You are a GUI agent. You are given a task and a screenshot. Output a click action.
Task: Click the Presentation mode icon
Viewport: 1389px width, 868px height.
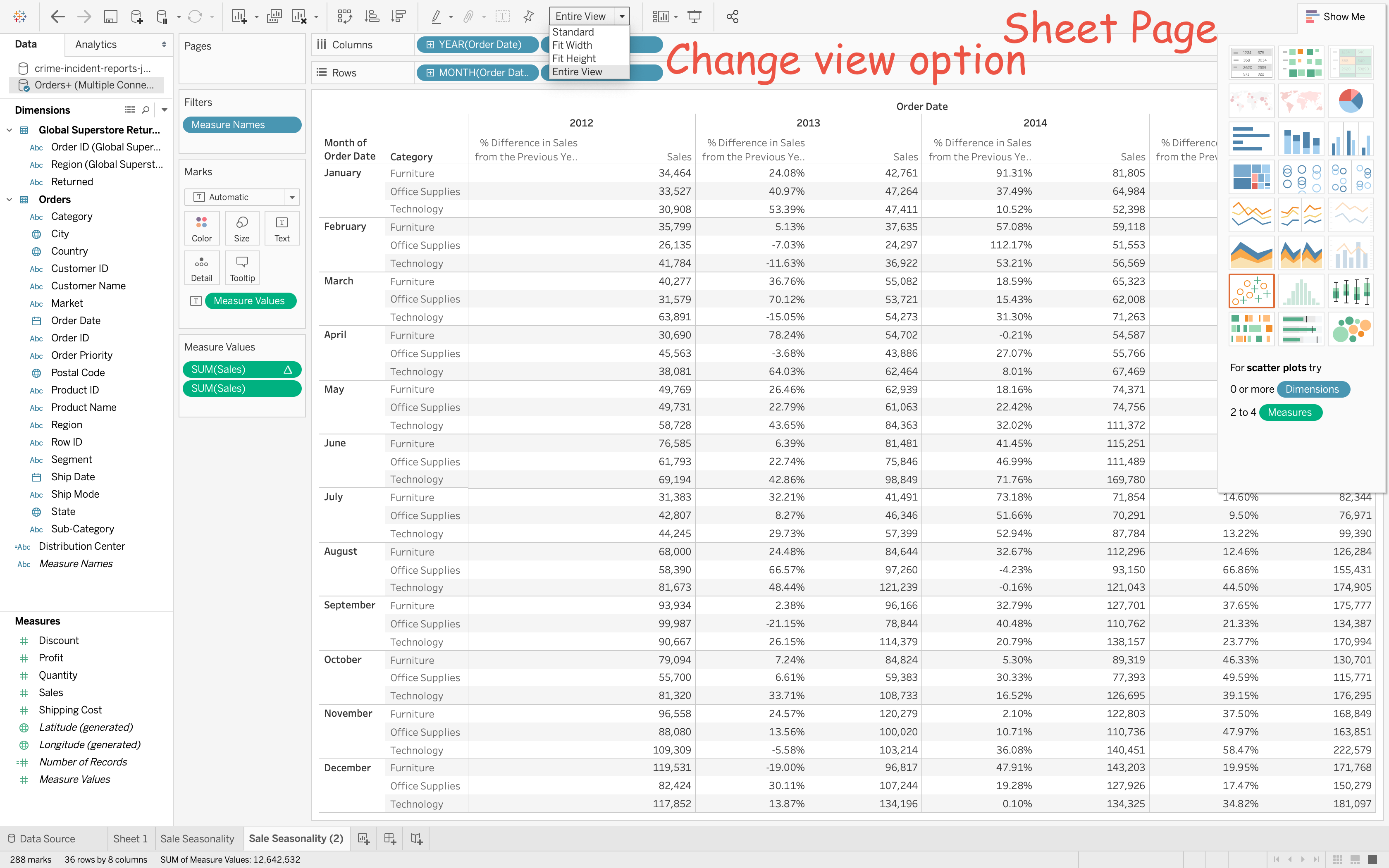694,17
